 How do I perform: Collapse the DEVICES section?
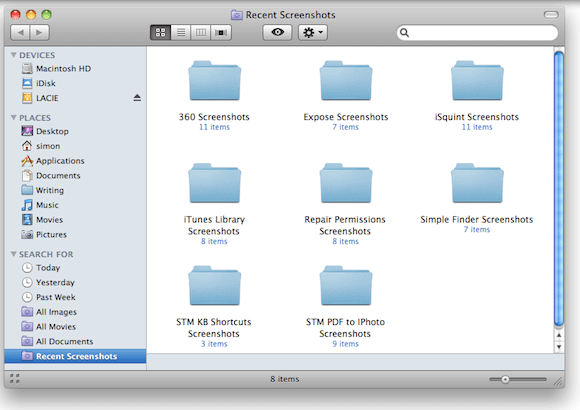pos(14,55)
